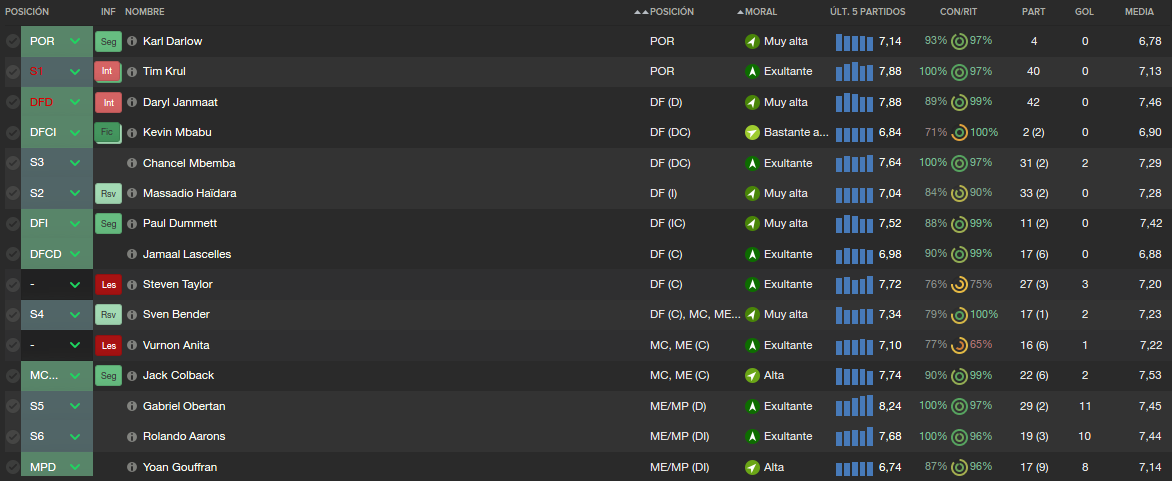Sort by GOL column header
Screen dimensions: 1172x481
1085,12
